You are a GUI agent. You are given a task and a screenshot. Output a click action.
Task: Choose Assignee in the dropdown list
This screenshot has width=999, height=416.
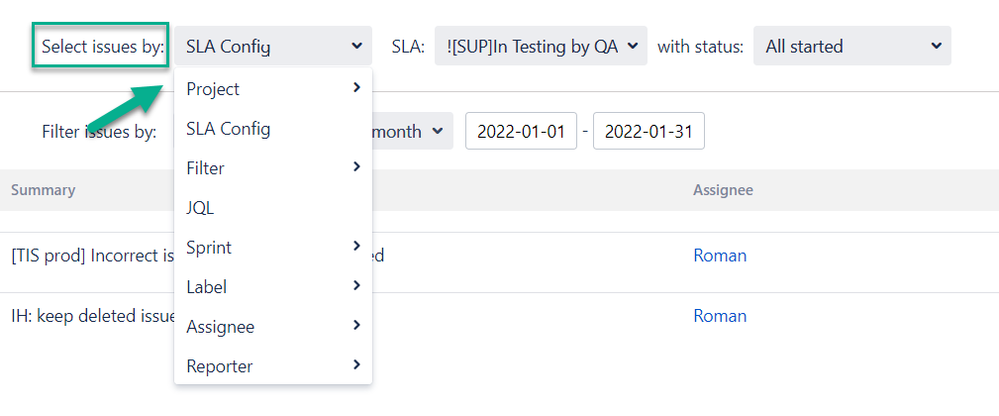click(220, 327)
